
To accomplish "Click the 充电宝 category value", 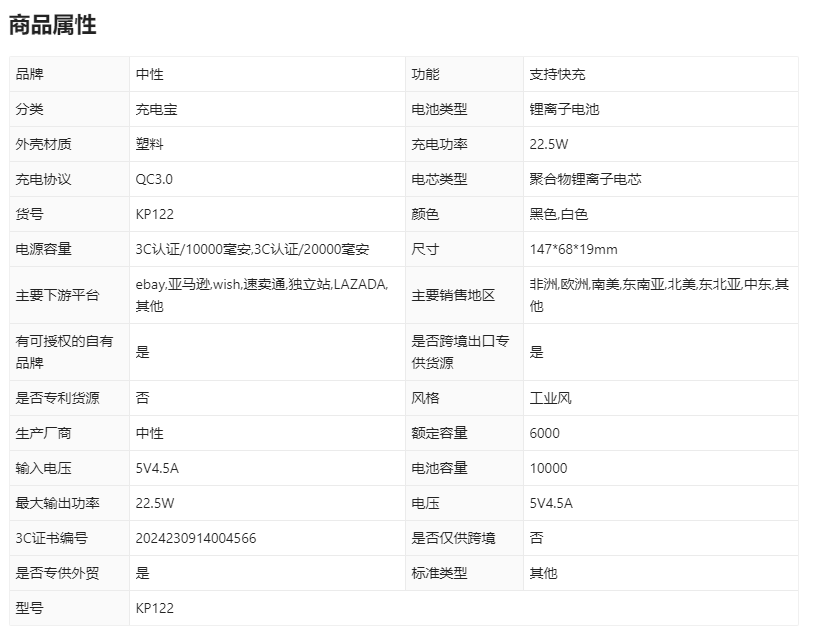I will pyautogui.click(x=156, y=109).
